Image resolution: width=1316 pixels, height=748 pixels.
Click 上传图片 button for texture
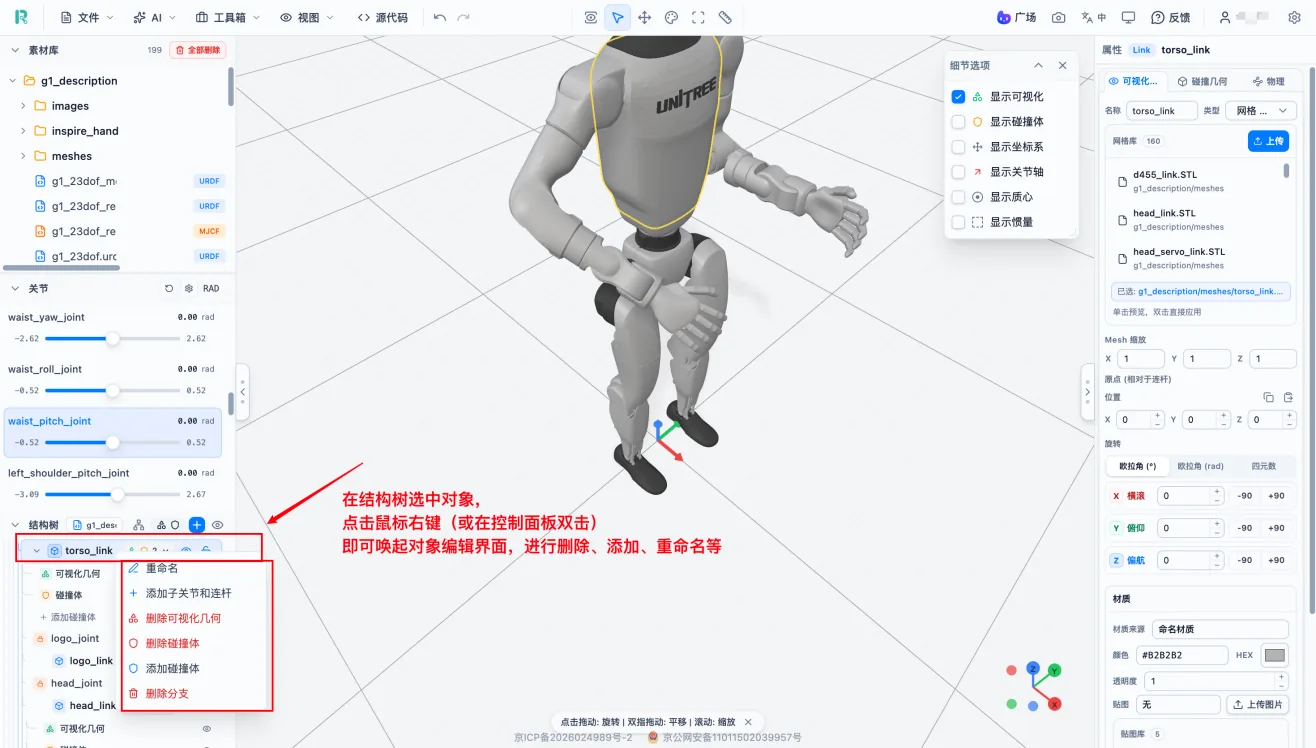tap(1257, 705)
